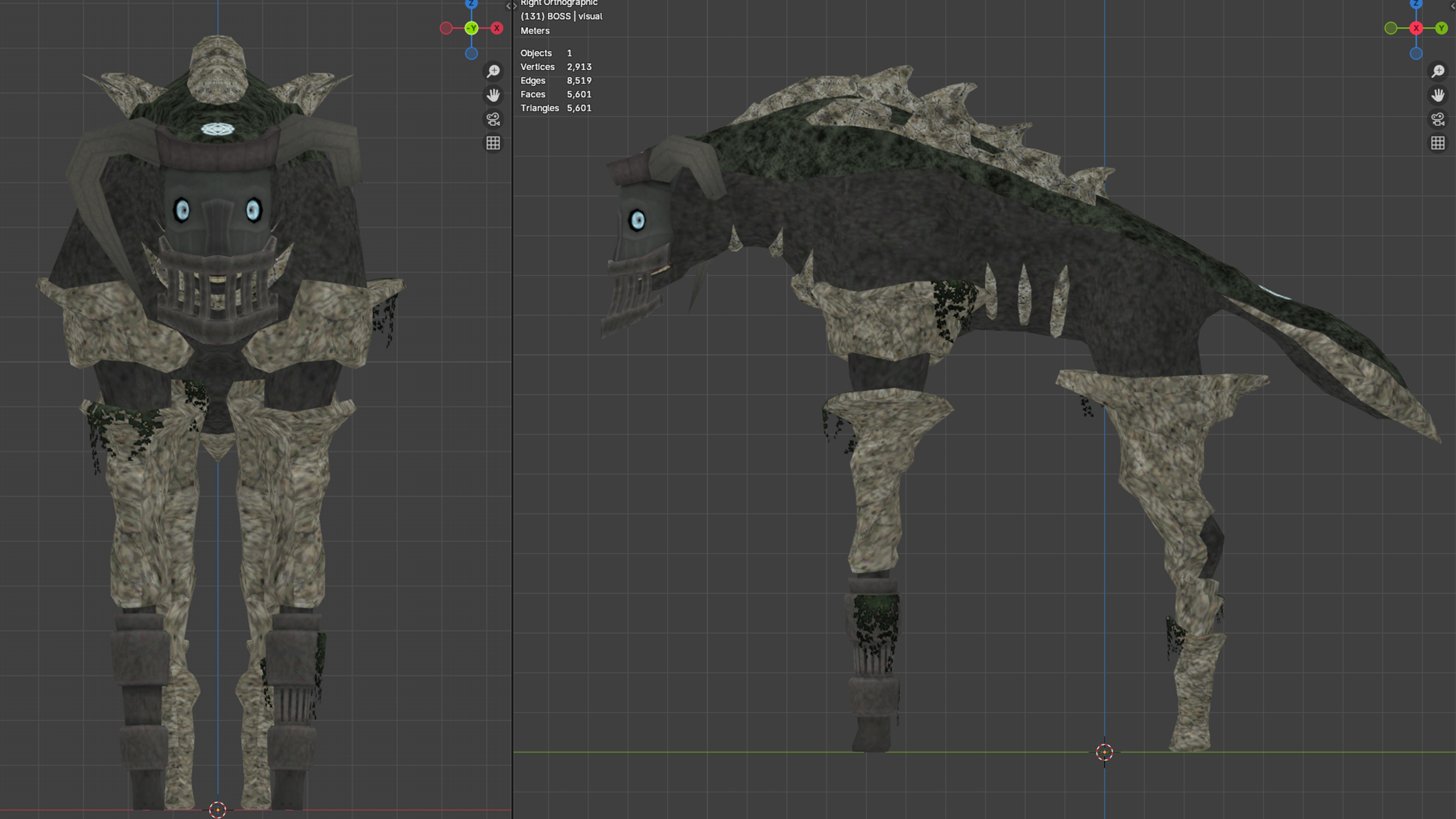The width and height of the screenshot is (1456, 819).
Task: Click red X axis on front-view gizmo
Action: (497, 28)
